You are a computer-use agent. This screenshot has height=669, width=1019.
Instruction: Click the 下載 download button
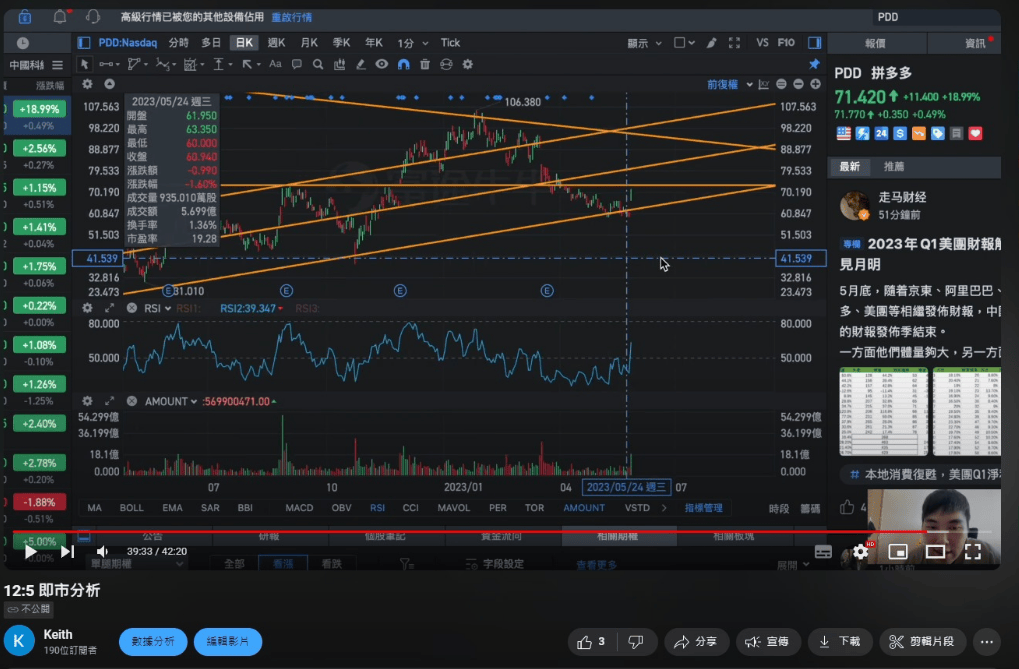pos(839,642)
